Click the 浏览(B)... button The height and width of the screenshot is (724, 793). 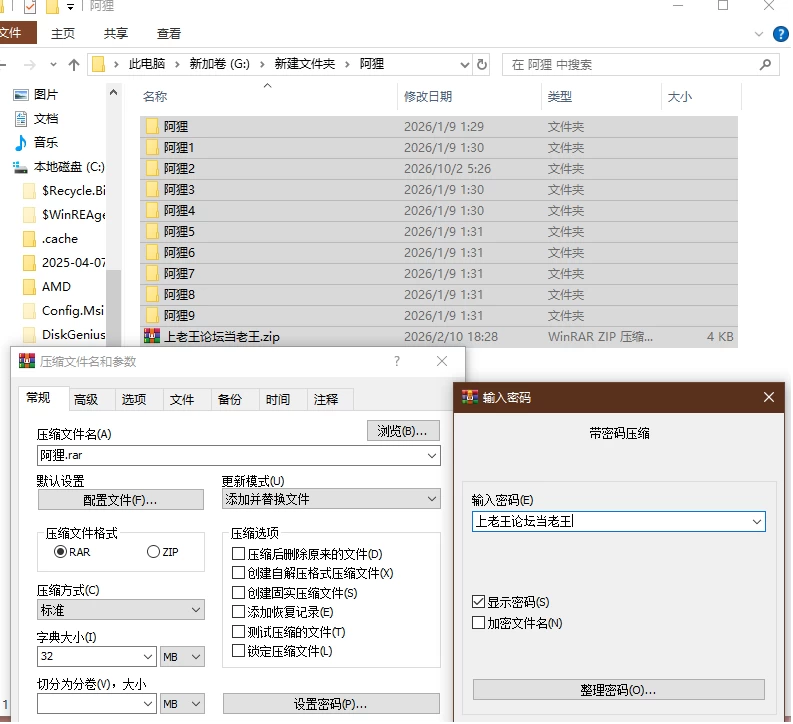(x=403, y=431)
